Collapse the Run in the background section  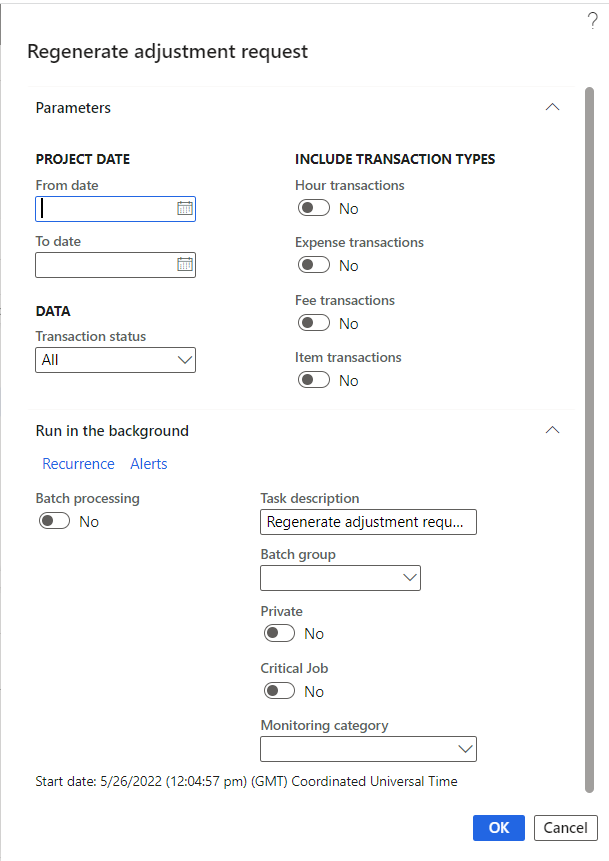pyautogui.click(x=552, y=431)
